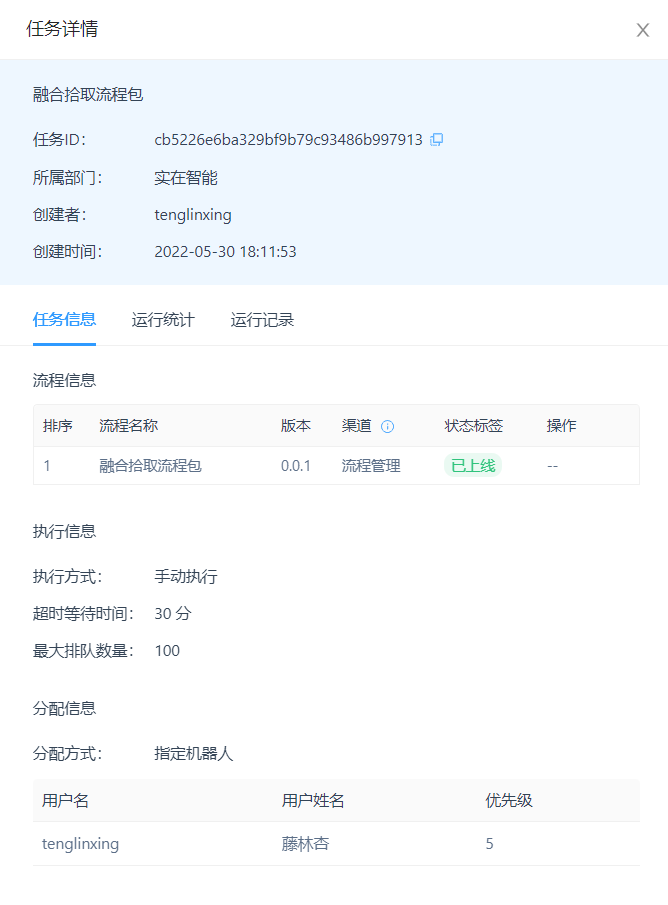
Task: Click the 融合拾取流程包 title heading
Action: tap(88, 95)
